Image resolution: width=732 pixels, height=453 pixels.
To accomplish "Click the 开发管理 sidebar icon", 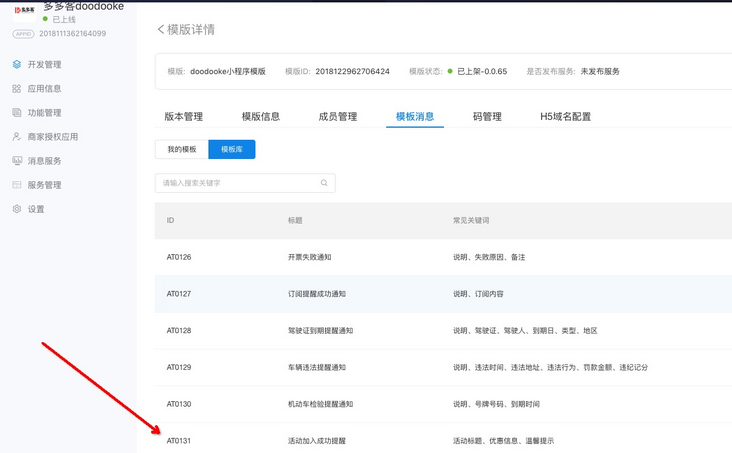I will point(17,65).
